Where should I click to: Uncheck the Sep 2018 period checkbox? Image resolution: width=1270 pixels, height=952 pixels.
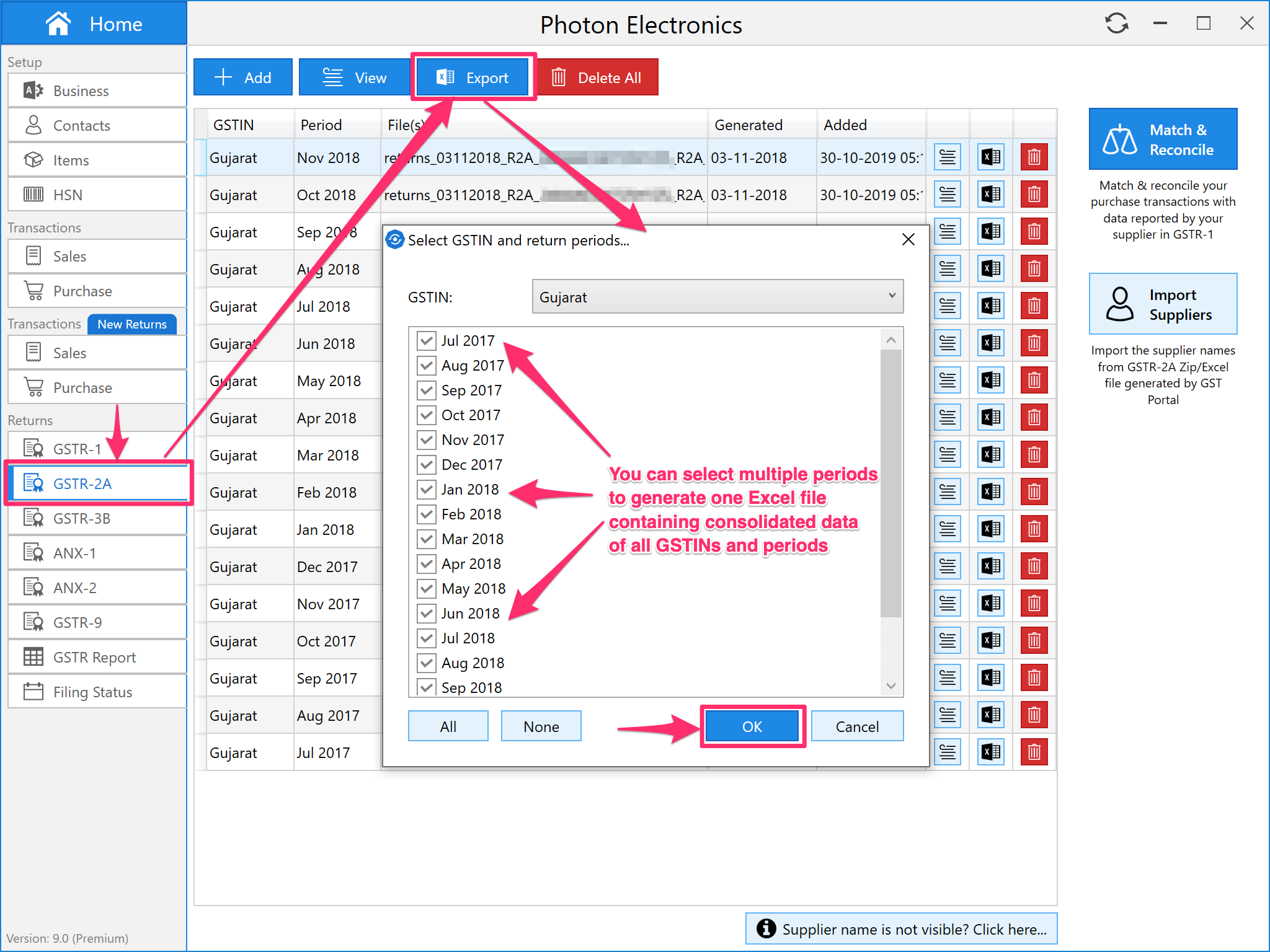point(427,687)
